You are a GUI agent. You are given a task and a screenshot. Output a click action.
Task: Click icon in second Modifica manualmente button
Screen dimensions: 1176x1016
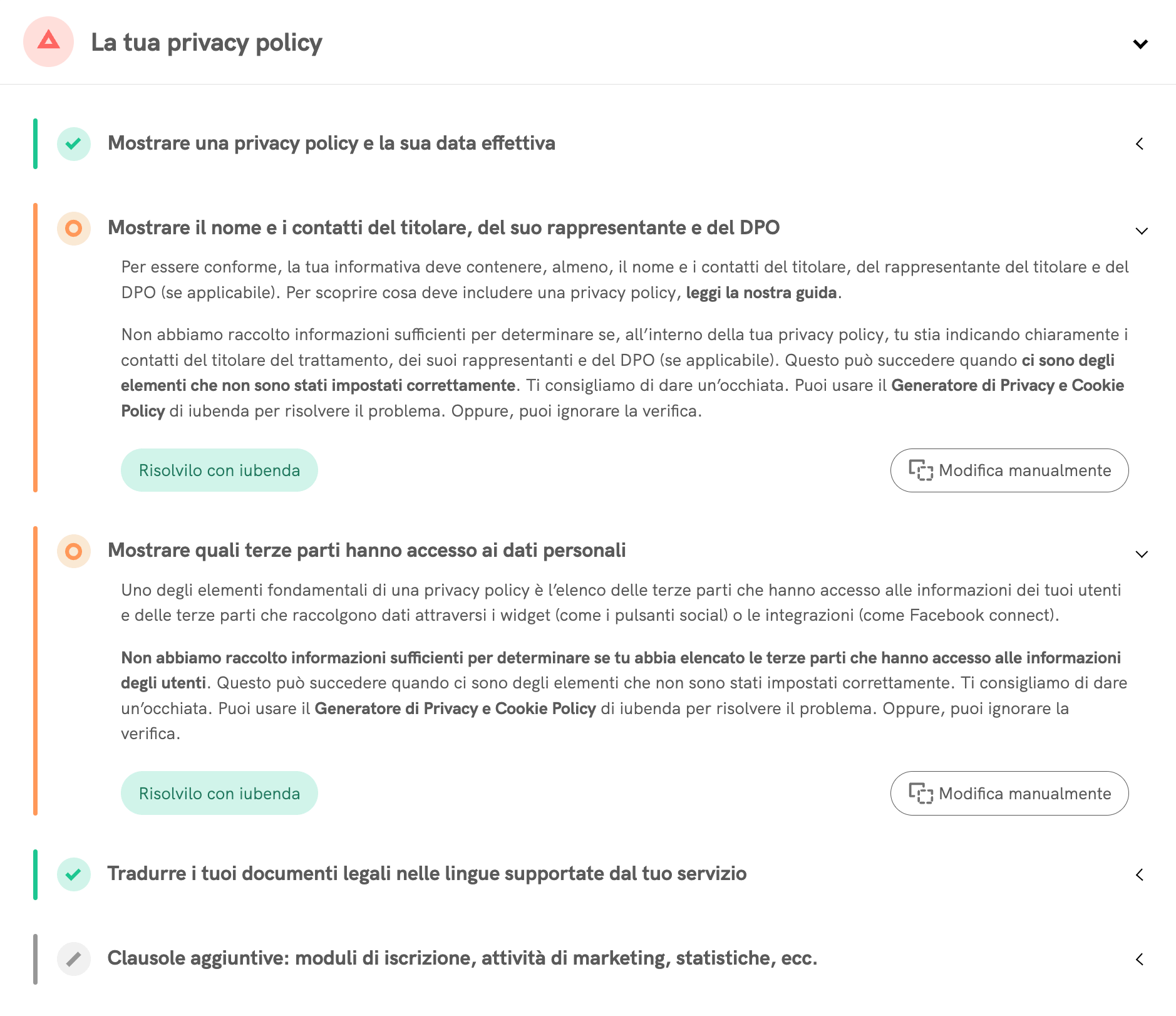[921, 794]
